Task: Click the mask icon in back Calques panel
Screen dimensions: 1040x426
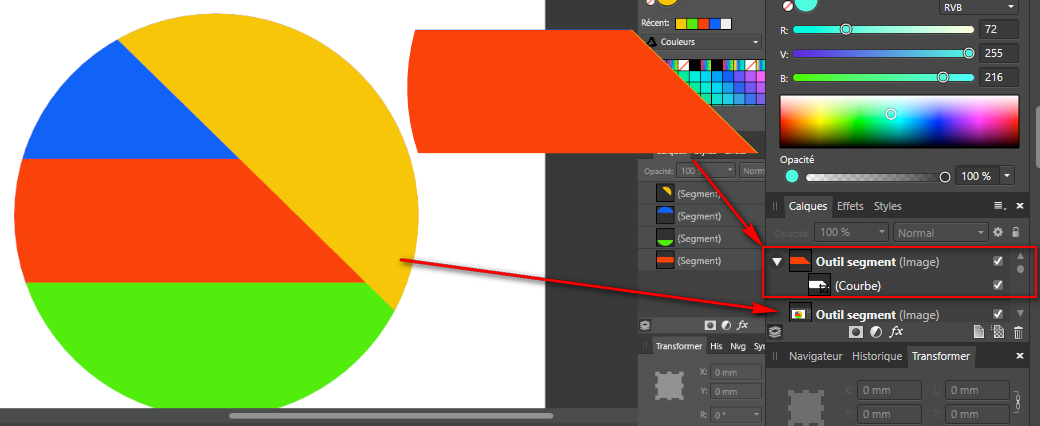Action: pos(710,325)
